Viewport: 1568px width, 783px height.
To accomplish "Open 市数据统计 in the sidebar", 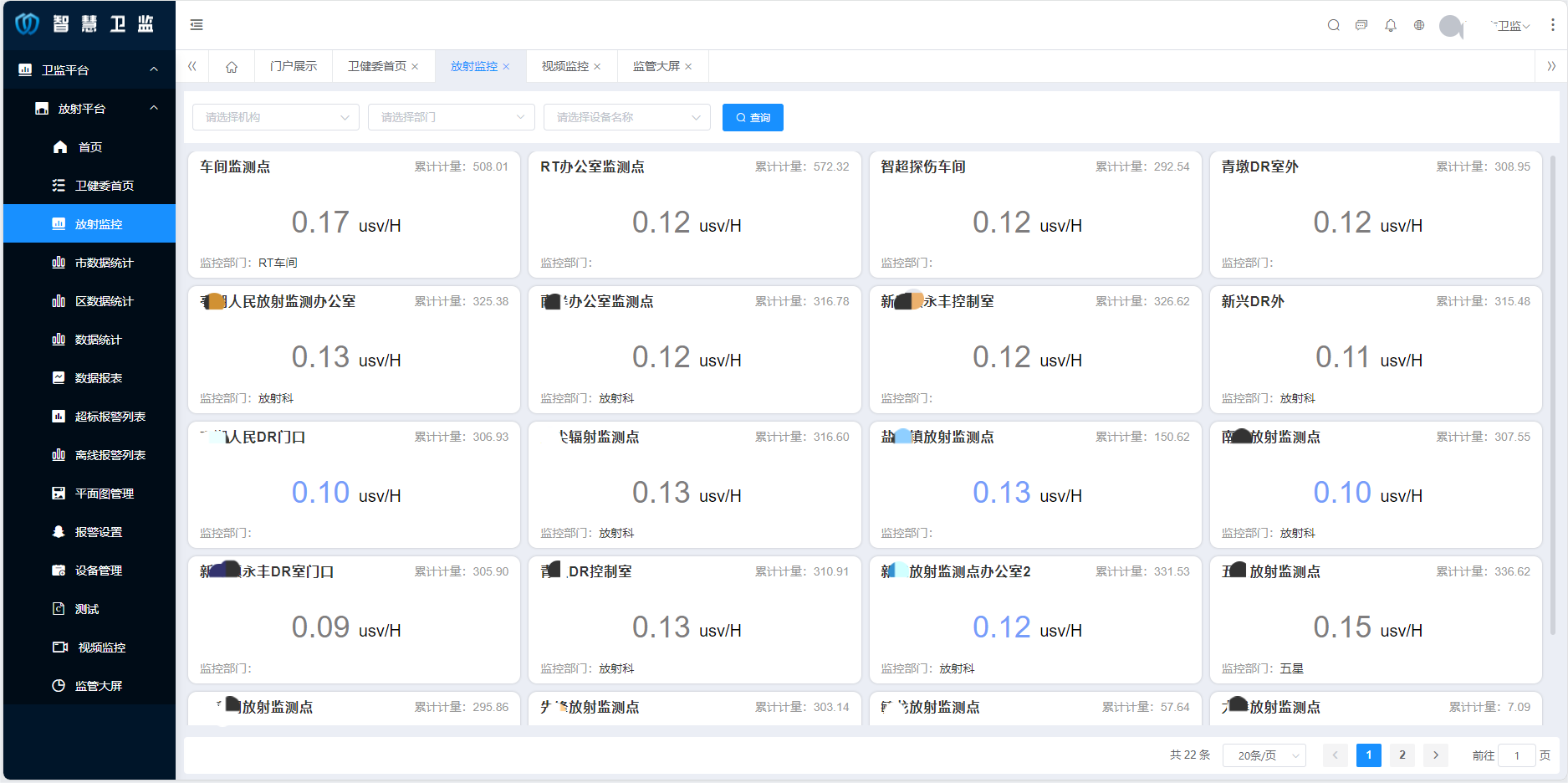I will 89,263.
